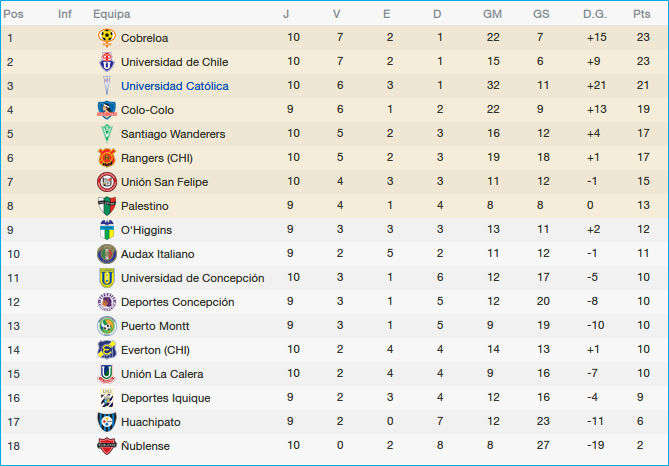Click the Ñublense club crest icon
The width and height of the screenshot is (669, 466).
click(x=106, y=446)
